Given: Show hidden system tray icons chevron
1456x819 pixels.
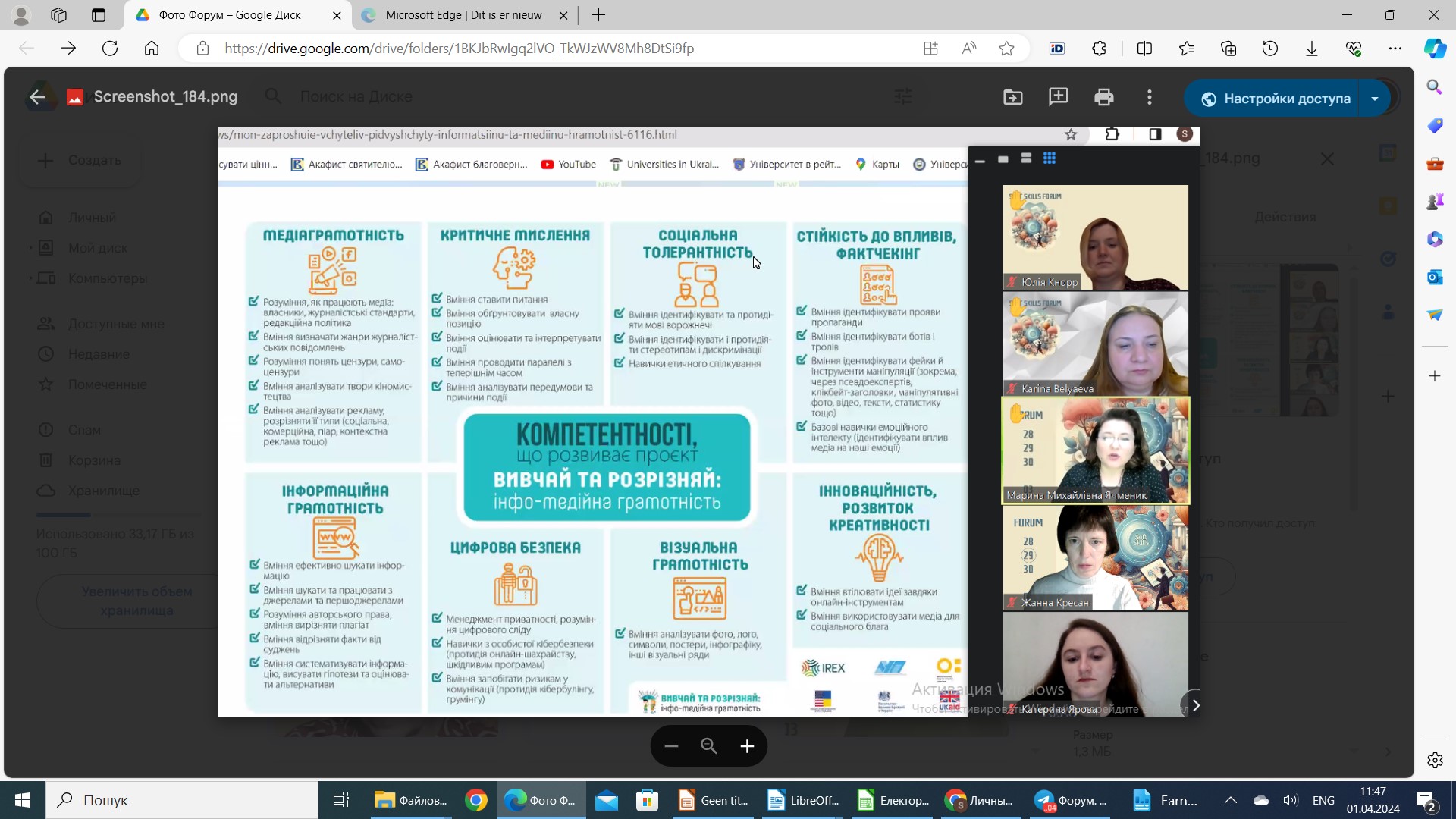Looking at the screenshot, I should [x=1230, y=800].
